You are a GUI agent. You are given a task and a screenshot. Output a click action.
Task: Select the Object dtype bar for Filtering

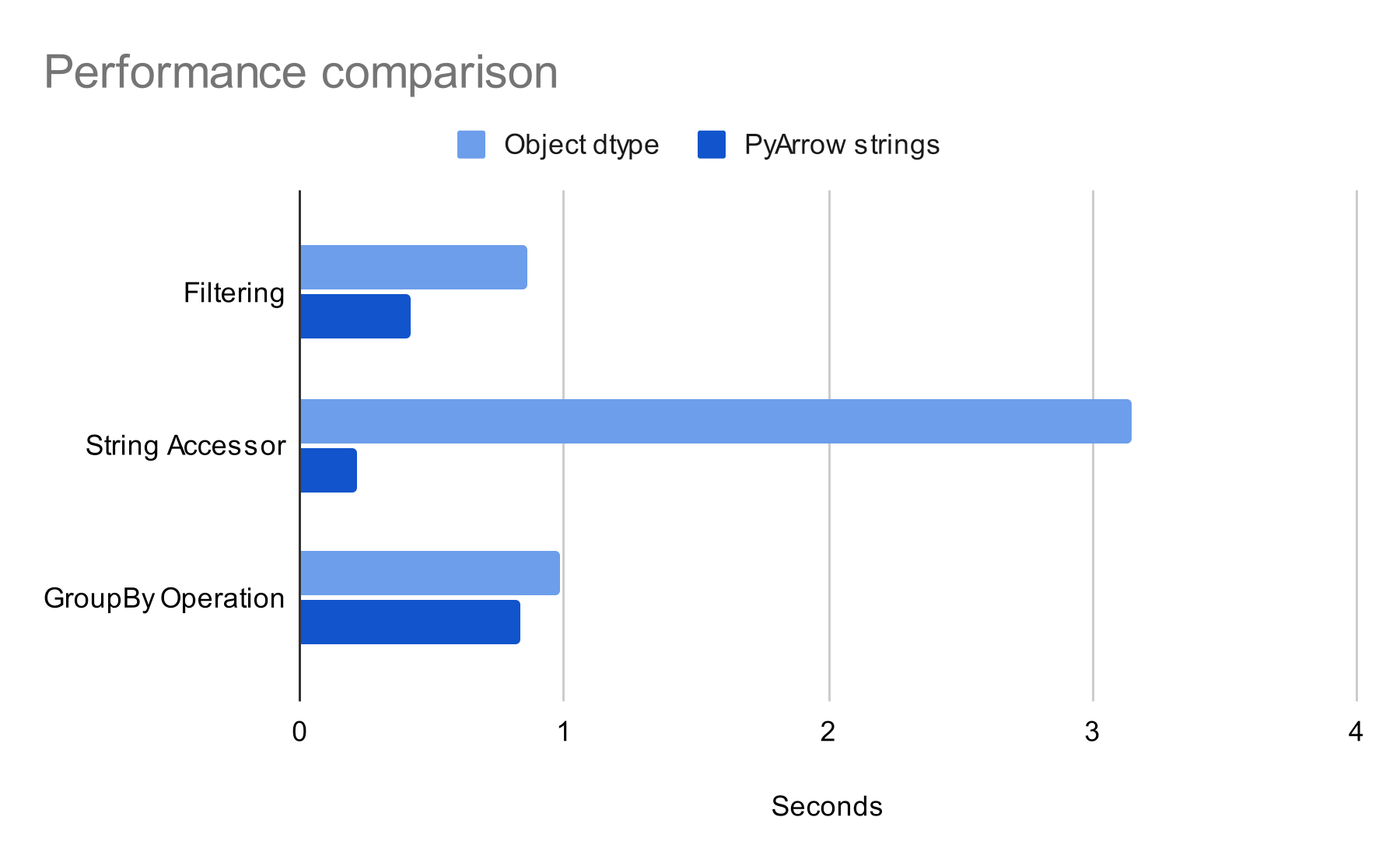(x=413, y=268)
